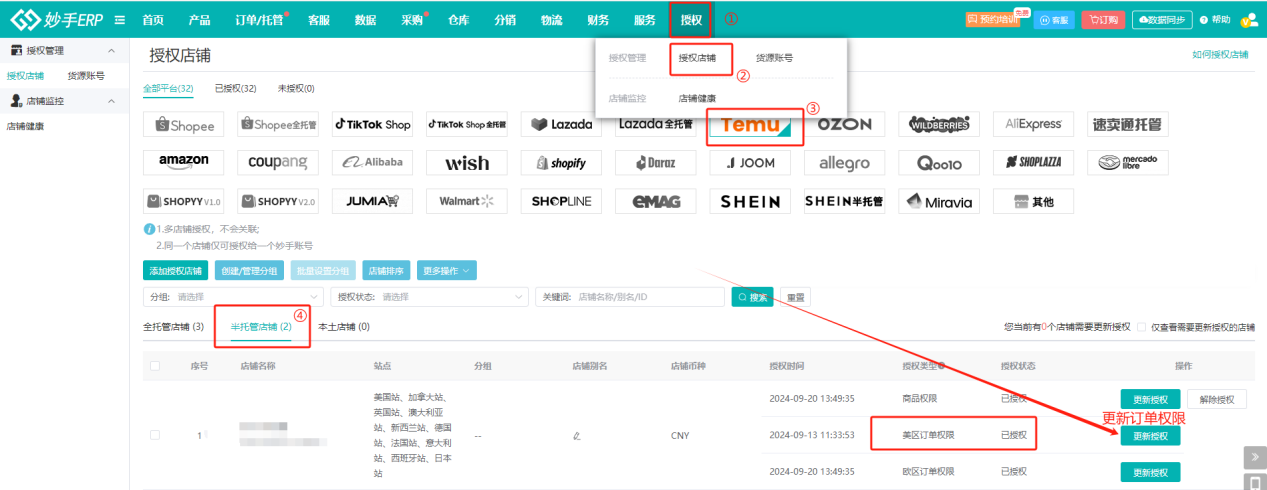Click 创建/管理分组 button
This screenshot has width=1267, height=490.
point(248,270)
